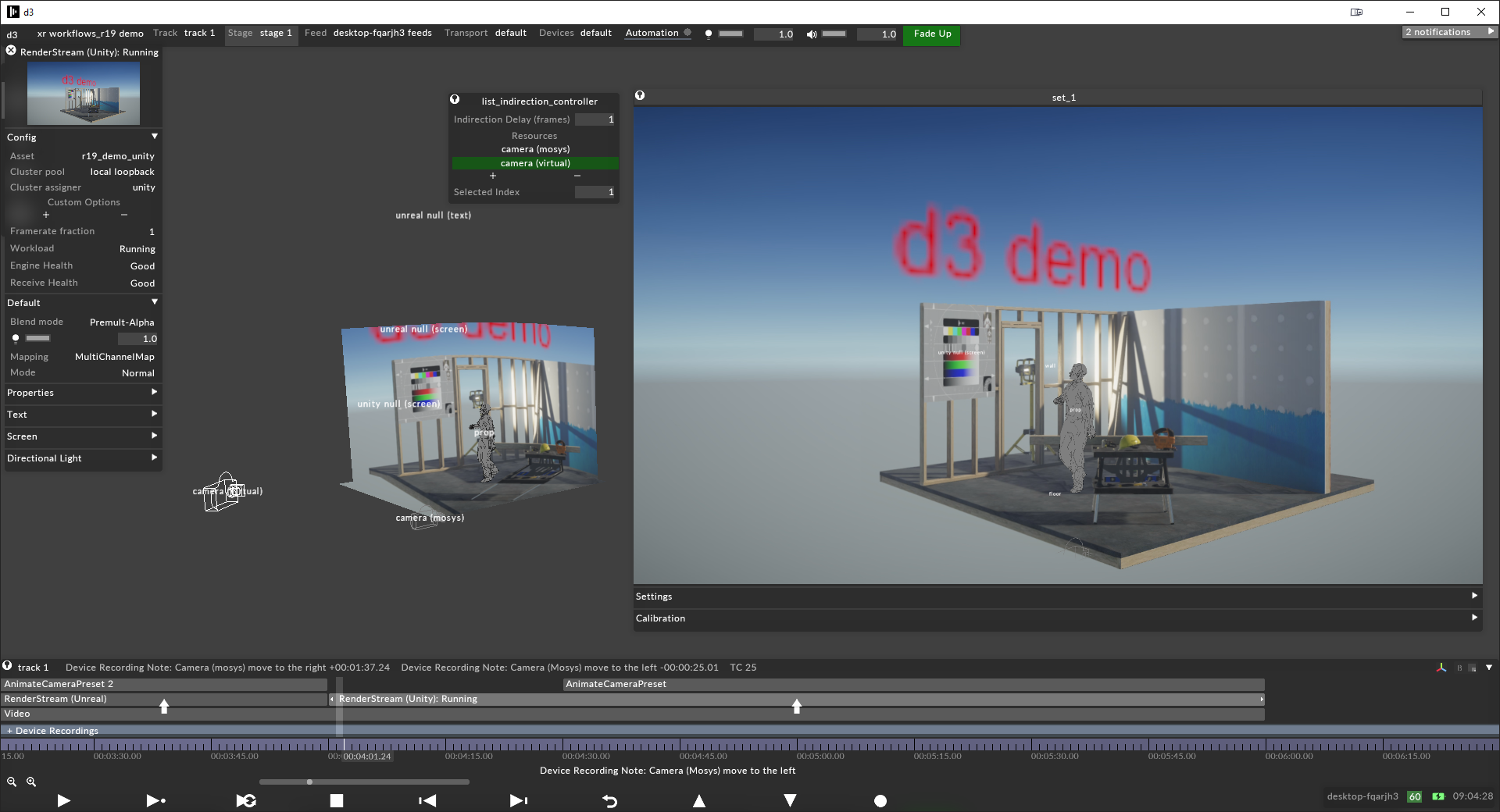Click the return-to-start curved arrow button
1500x812 pixels.
[610, 800]
